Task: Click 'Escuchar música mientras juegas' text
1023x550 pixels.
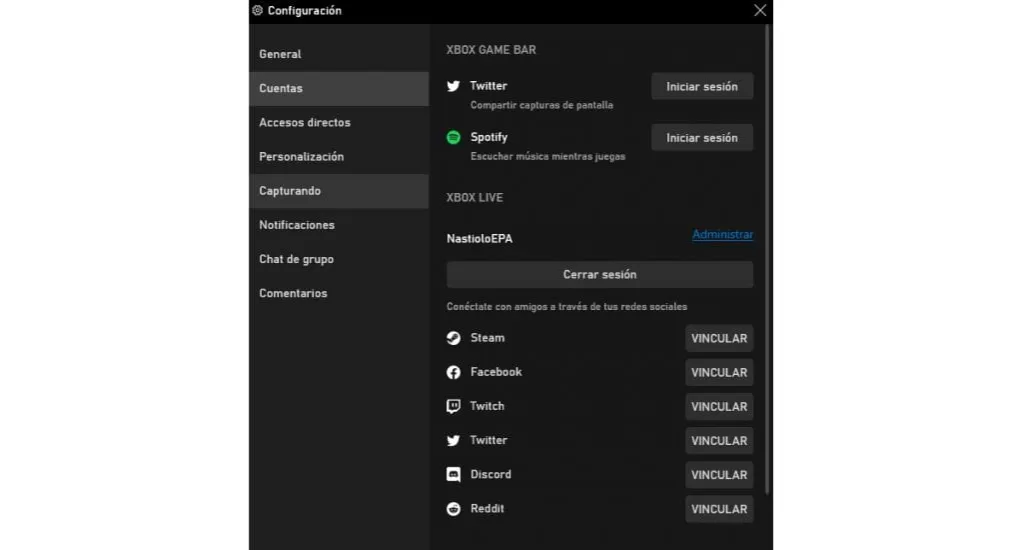Action: tap(548, 157)
